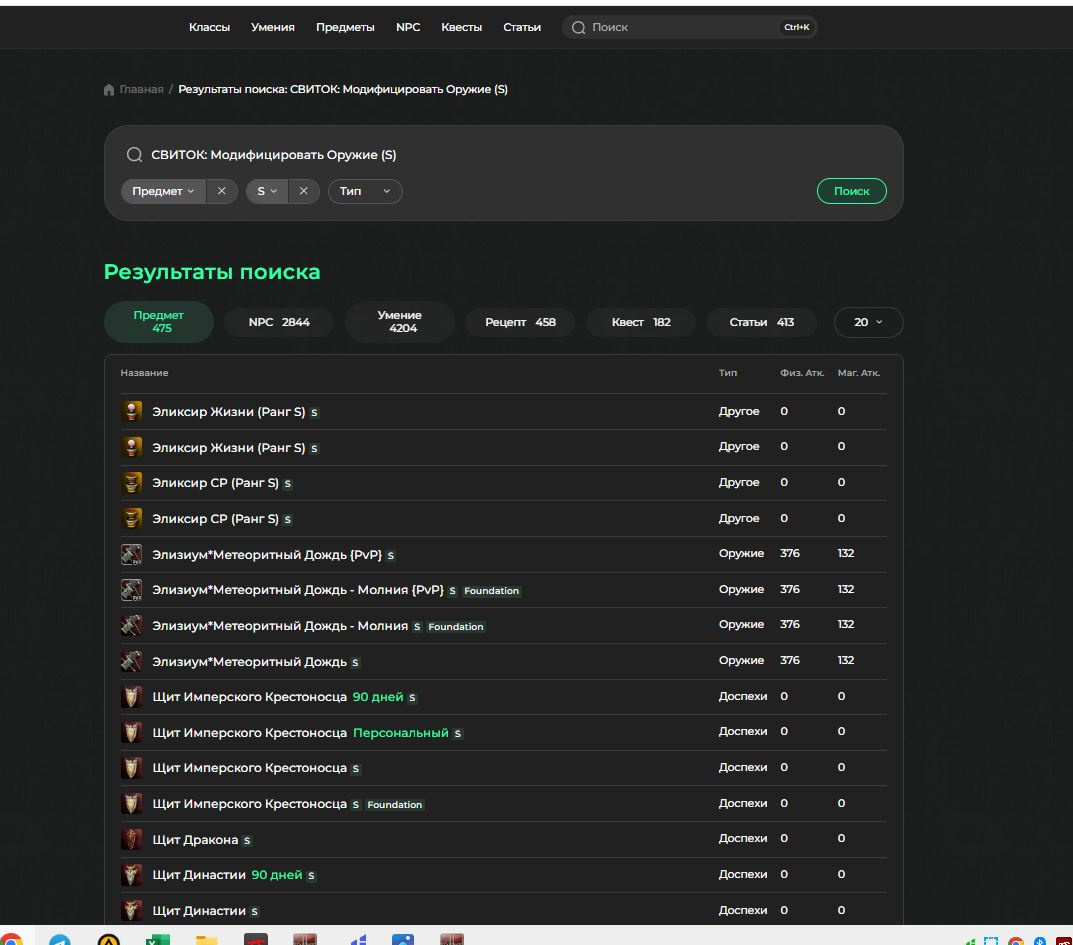
Task: Open the Предмет category dropdown
Action: click(164, 191)
